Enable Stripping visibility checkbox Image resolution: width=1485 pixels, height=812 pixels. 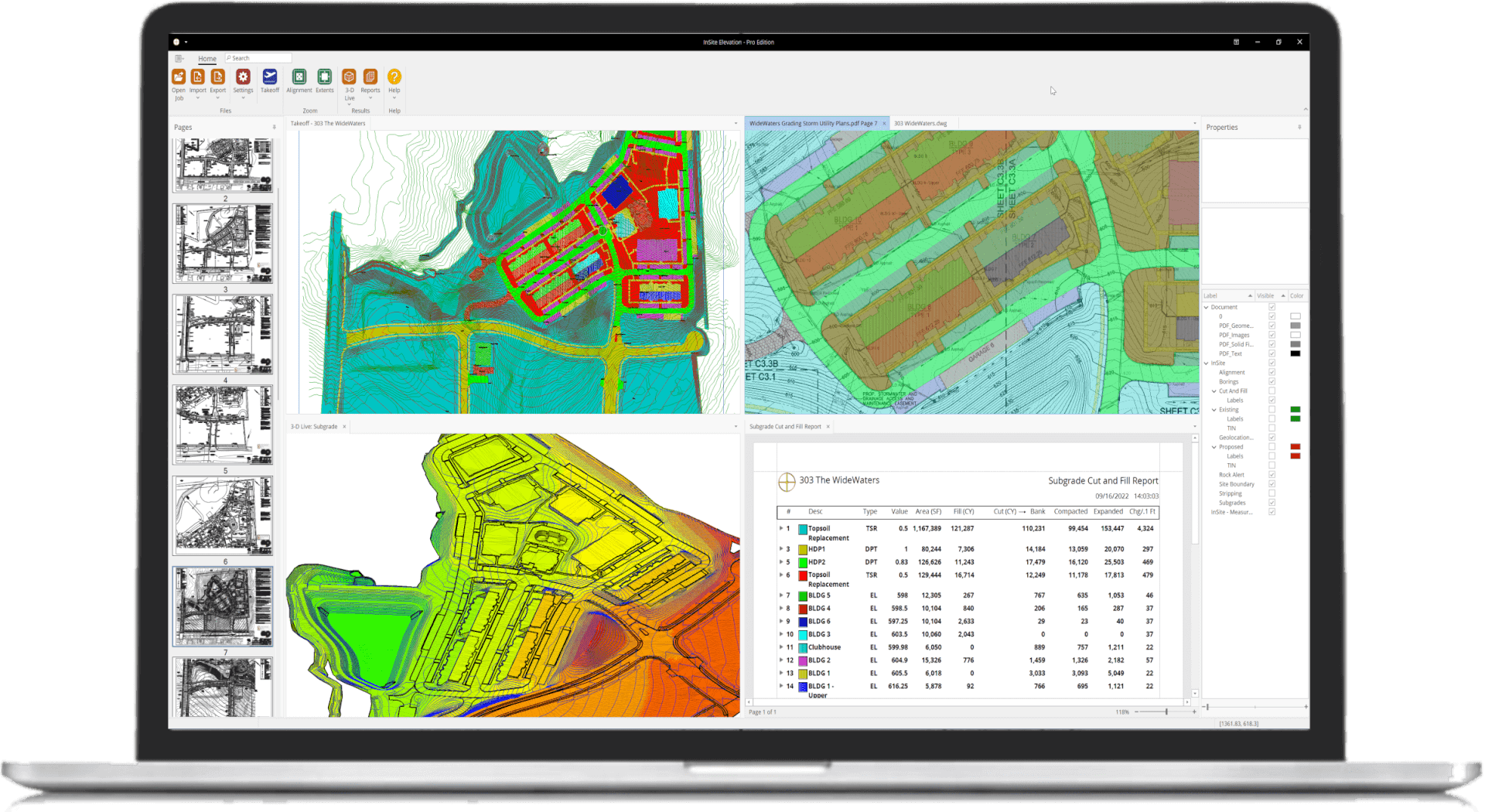tap(1272, 493)
